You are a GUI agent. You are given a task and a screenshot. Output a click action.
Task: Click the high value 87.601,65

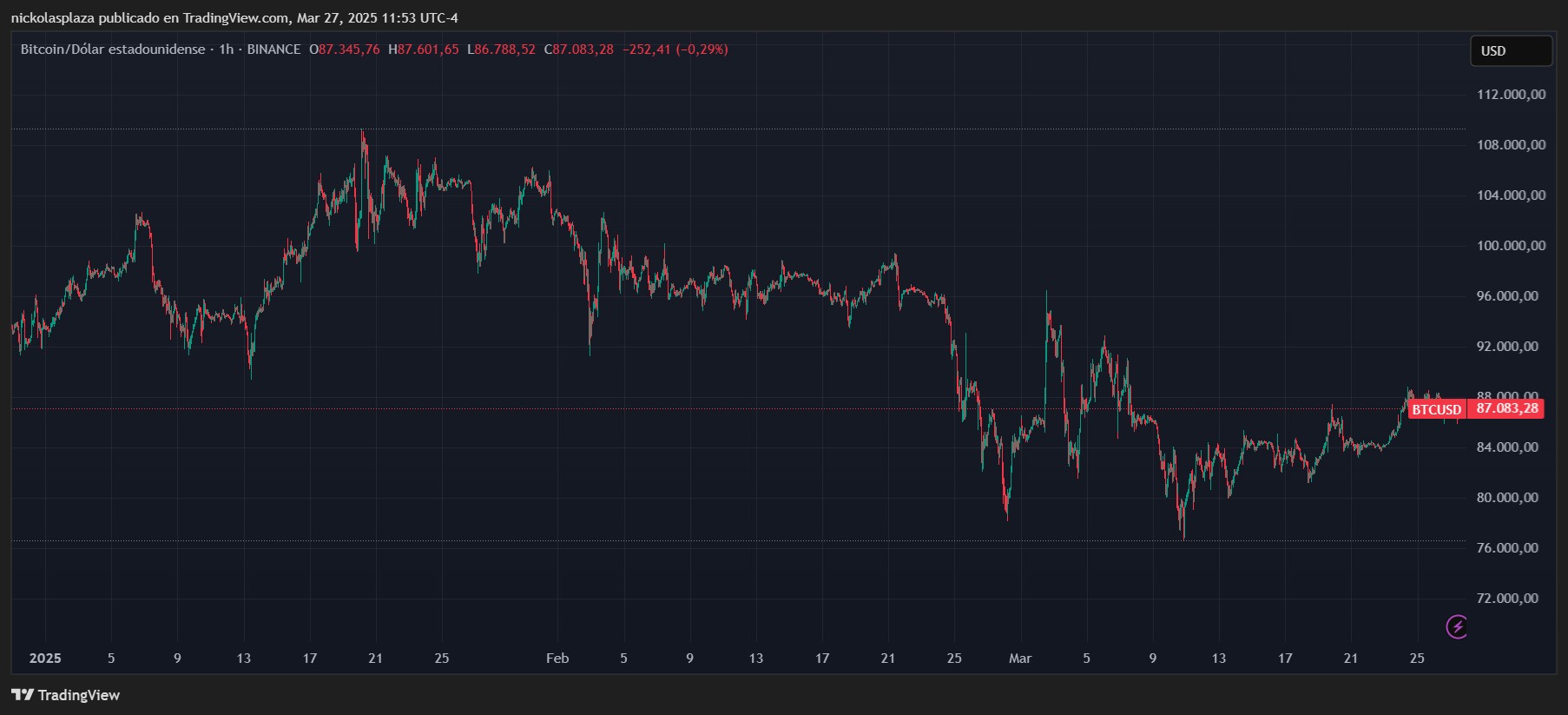click(428, 50)
